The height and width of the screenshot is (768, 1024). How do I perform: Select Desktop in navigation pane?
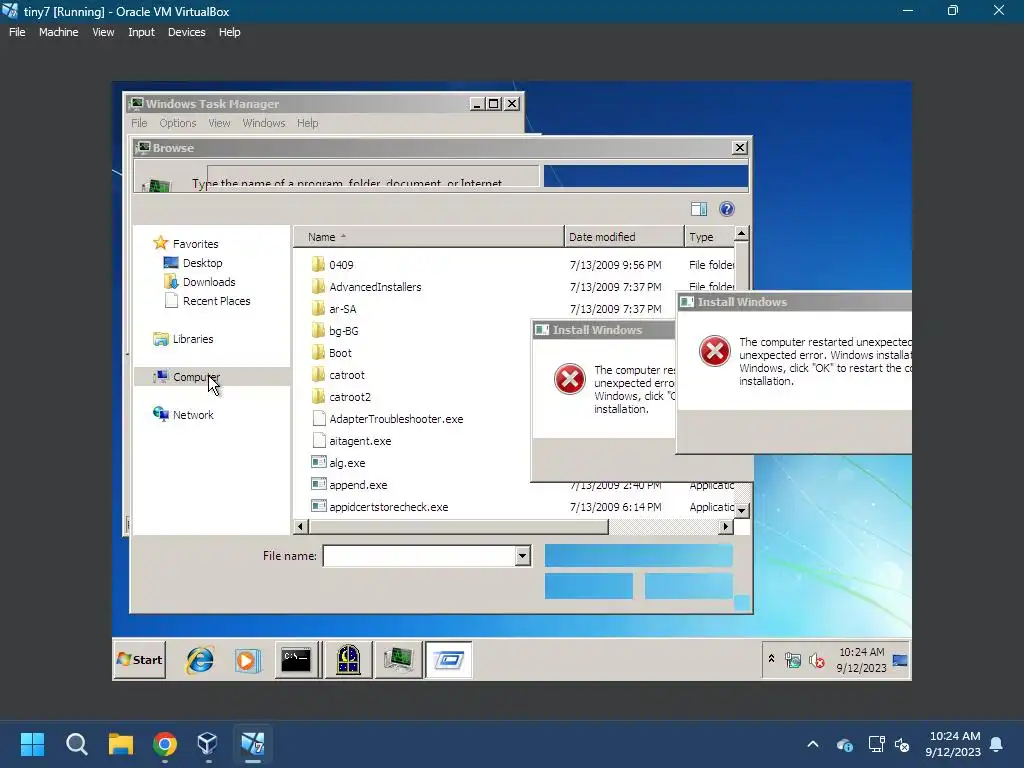pyautogui.click(x=202, y=263)
